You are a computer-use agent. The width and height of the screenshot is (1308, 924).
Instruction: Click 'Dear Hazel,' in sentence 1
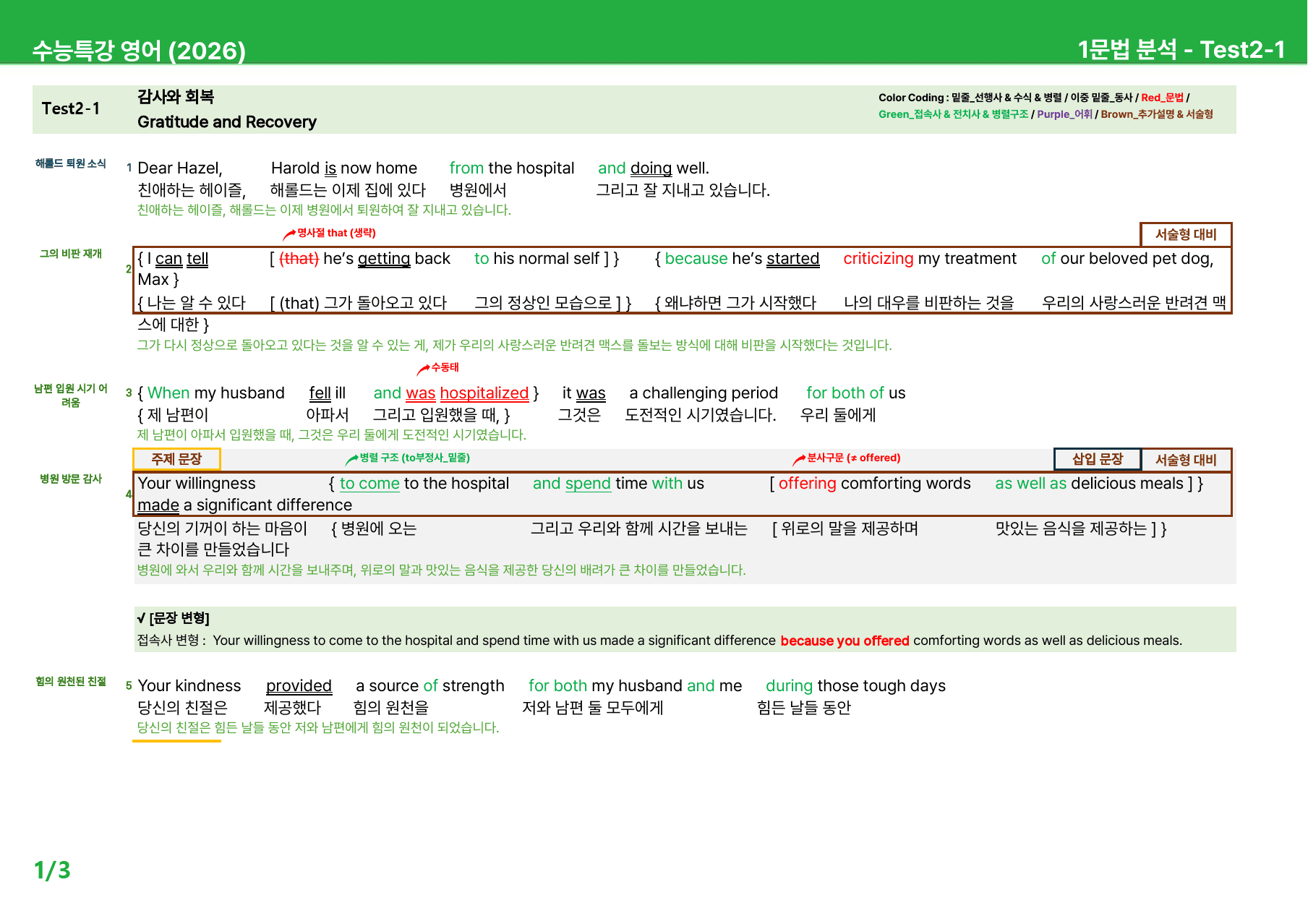(180, 168)
